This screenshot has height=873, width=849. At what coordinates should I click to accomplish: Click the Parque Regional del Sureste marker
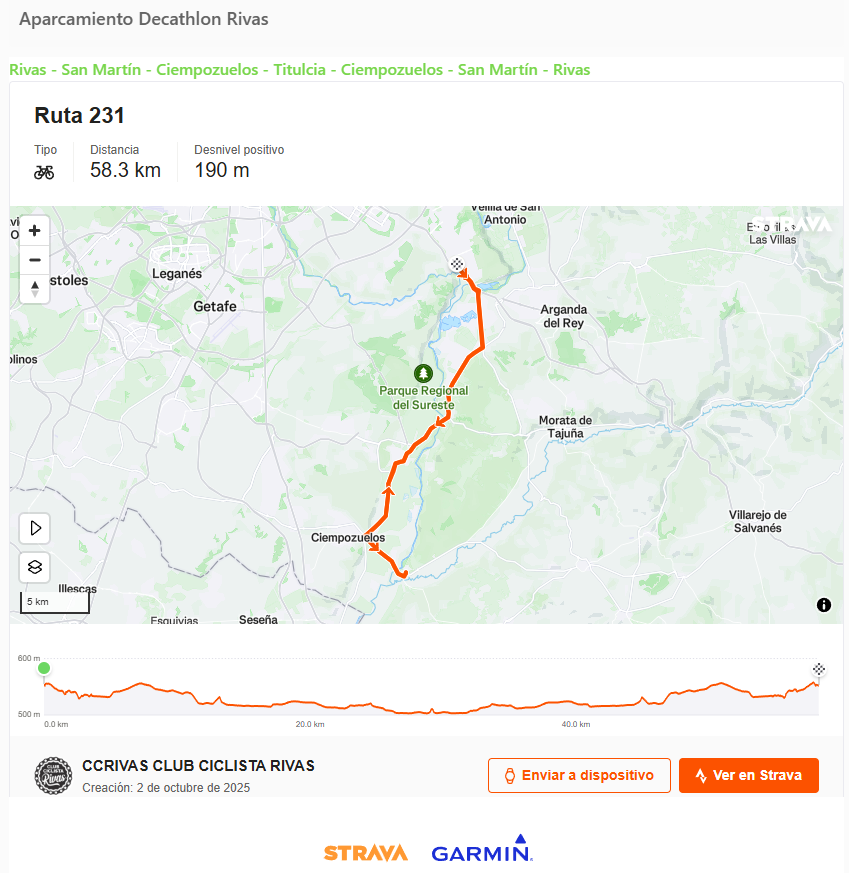[x=423, y=374]
